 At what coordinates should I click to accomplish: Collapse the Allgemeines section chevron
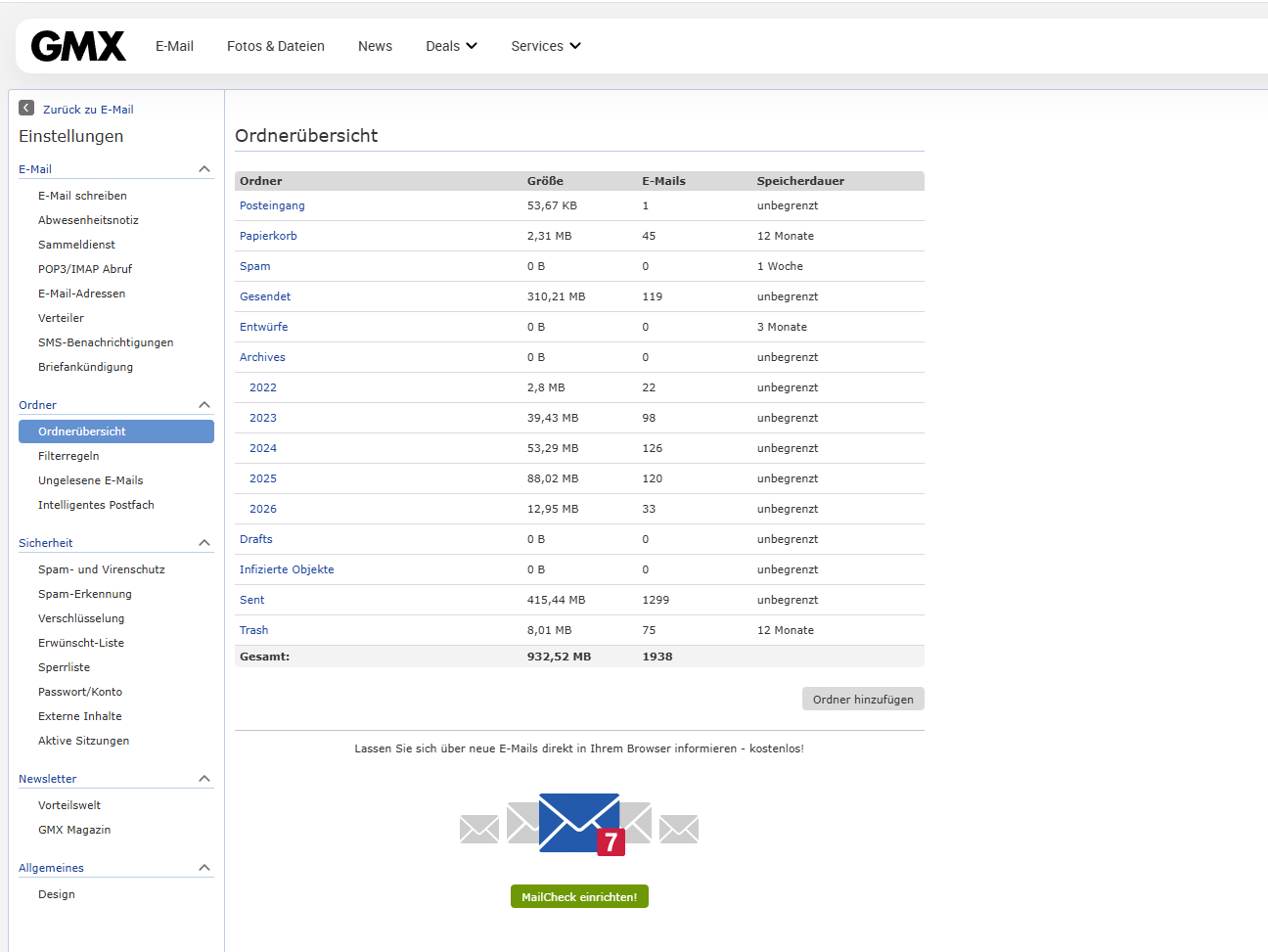coord(204,868)
